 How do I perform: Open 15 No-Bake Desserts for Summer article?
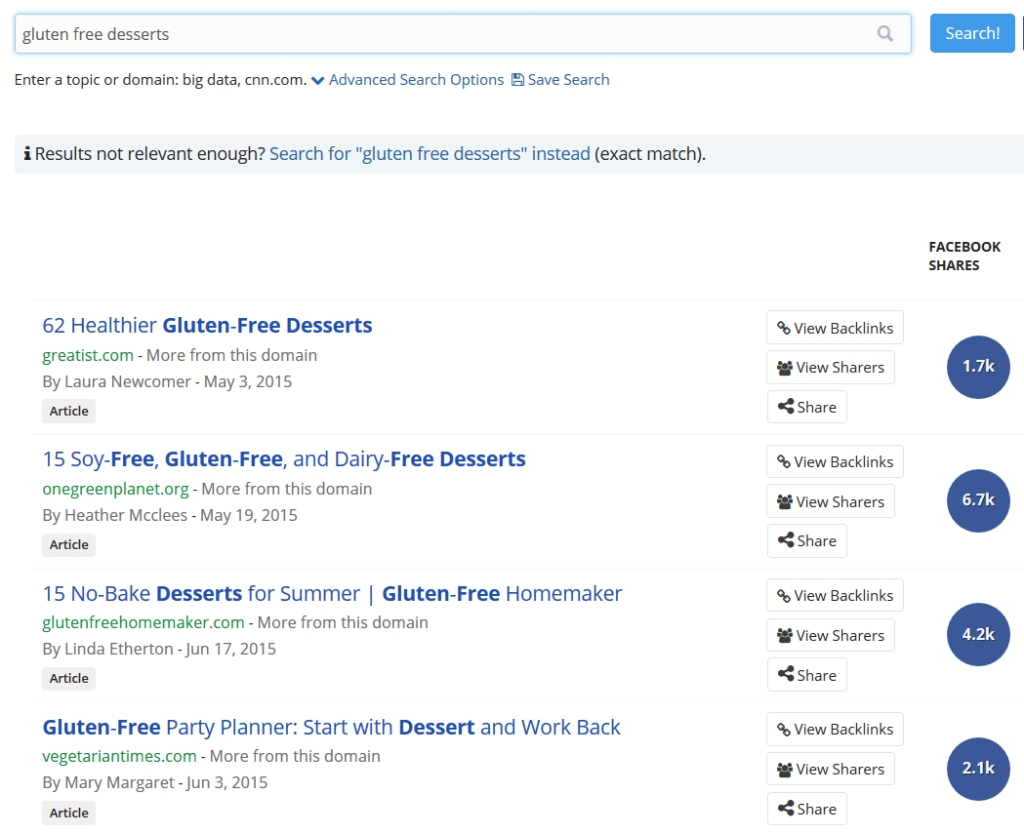[332, 594]
